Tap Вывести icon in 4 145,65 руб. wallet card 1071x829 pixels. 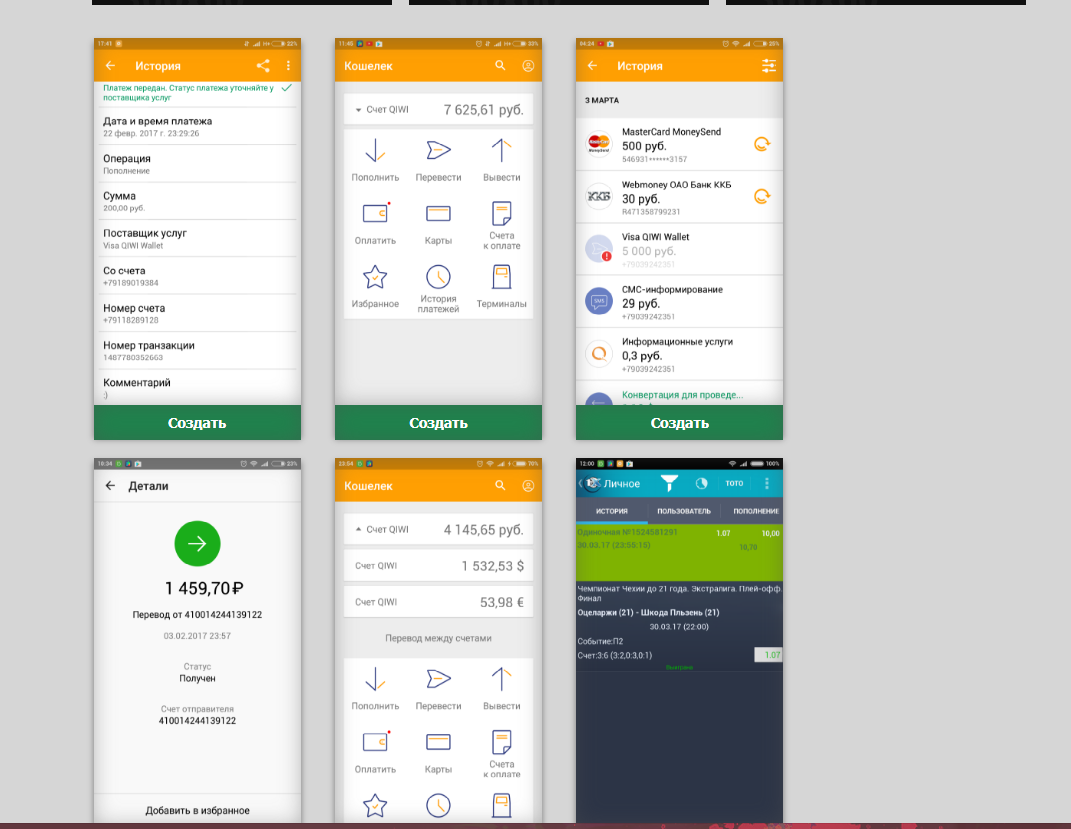click(501, 679)
